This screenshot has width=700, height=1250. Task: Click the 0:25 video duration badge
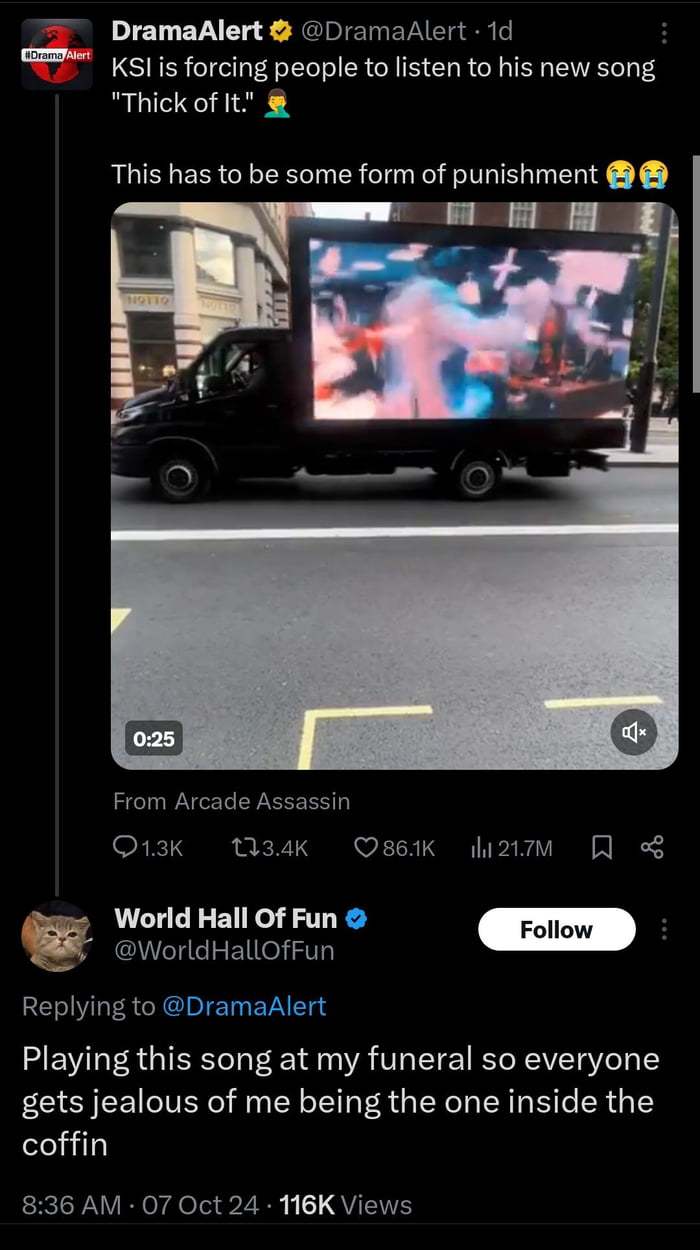click(x=154, y=739)
